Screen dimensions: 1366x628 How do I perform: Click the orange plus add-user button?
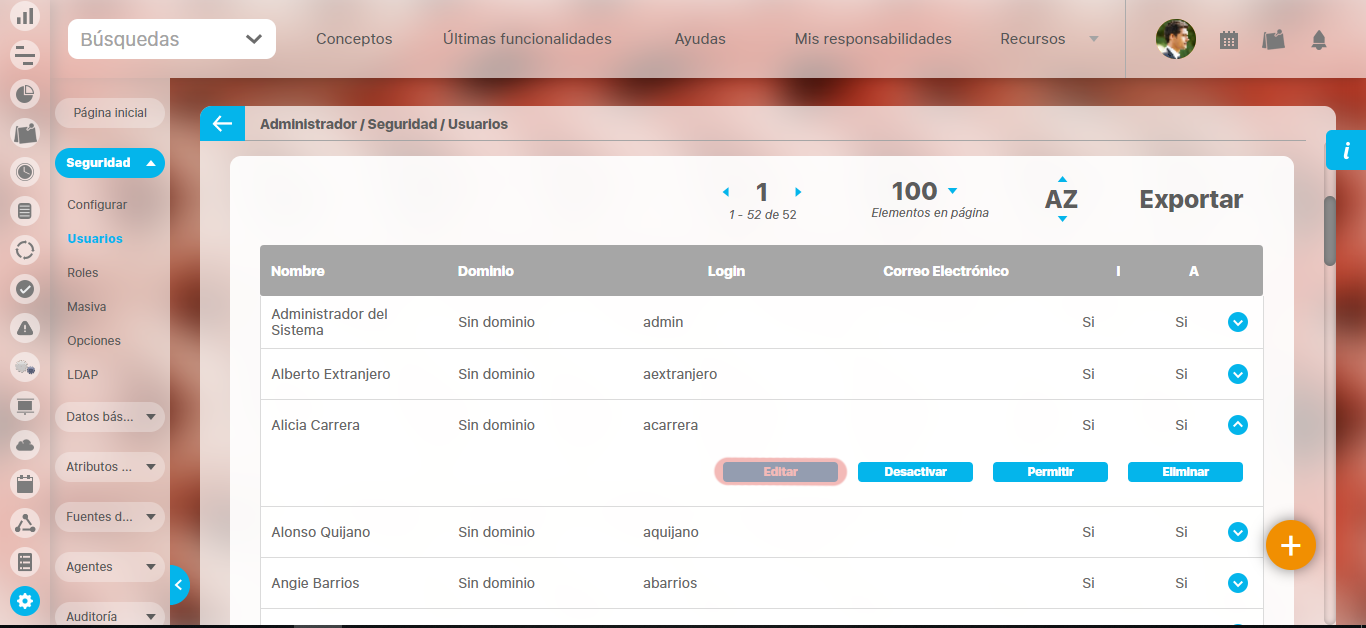[x=1290, y=545]
